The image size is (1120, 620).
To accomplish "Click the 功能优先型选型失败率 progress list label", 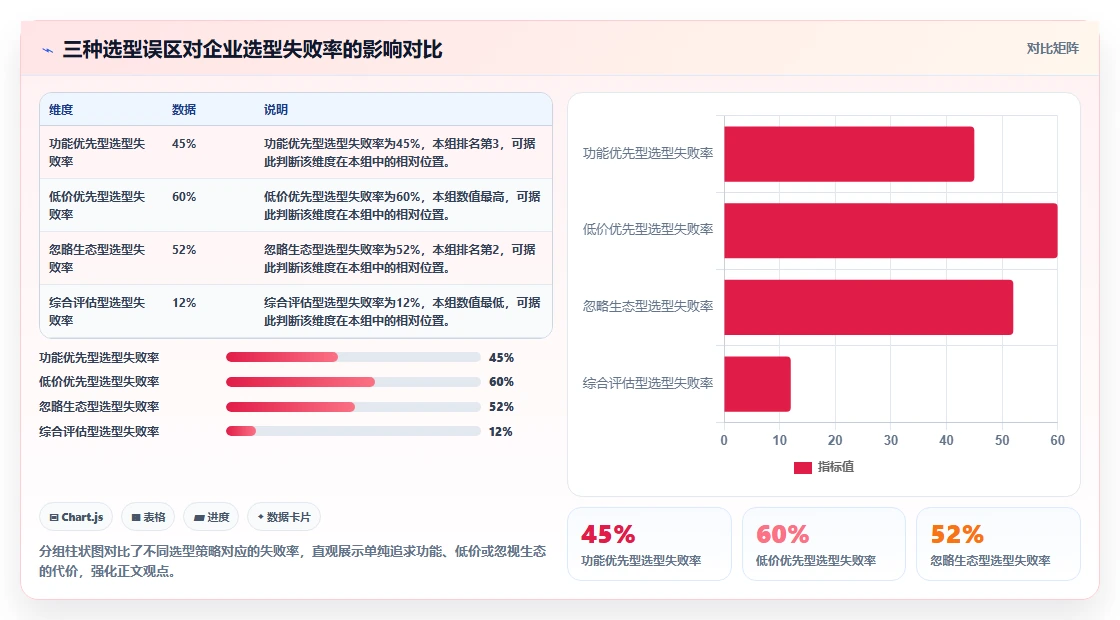I will coord(99,358).
